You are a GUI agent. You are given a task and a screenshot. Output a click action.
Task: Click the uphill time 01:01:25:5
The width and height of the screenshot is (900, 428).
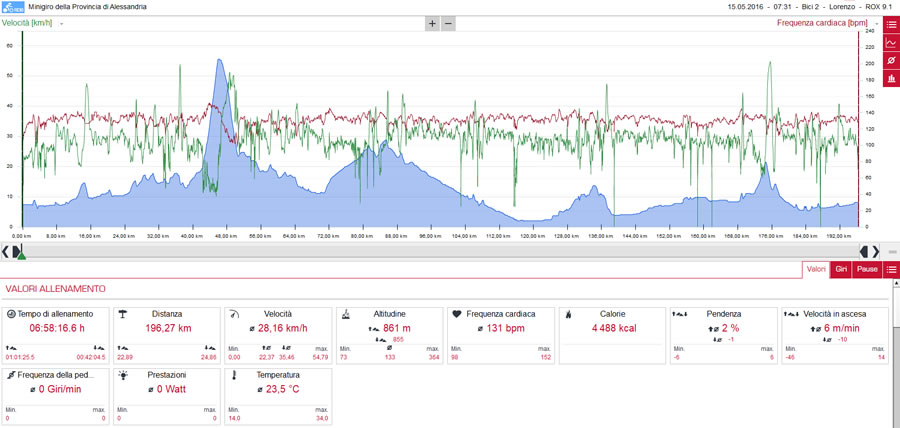[x=20, y=357]
